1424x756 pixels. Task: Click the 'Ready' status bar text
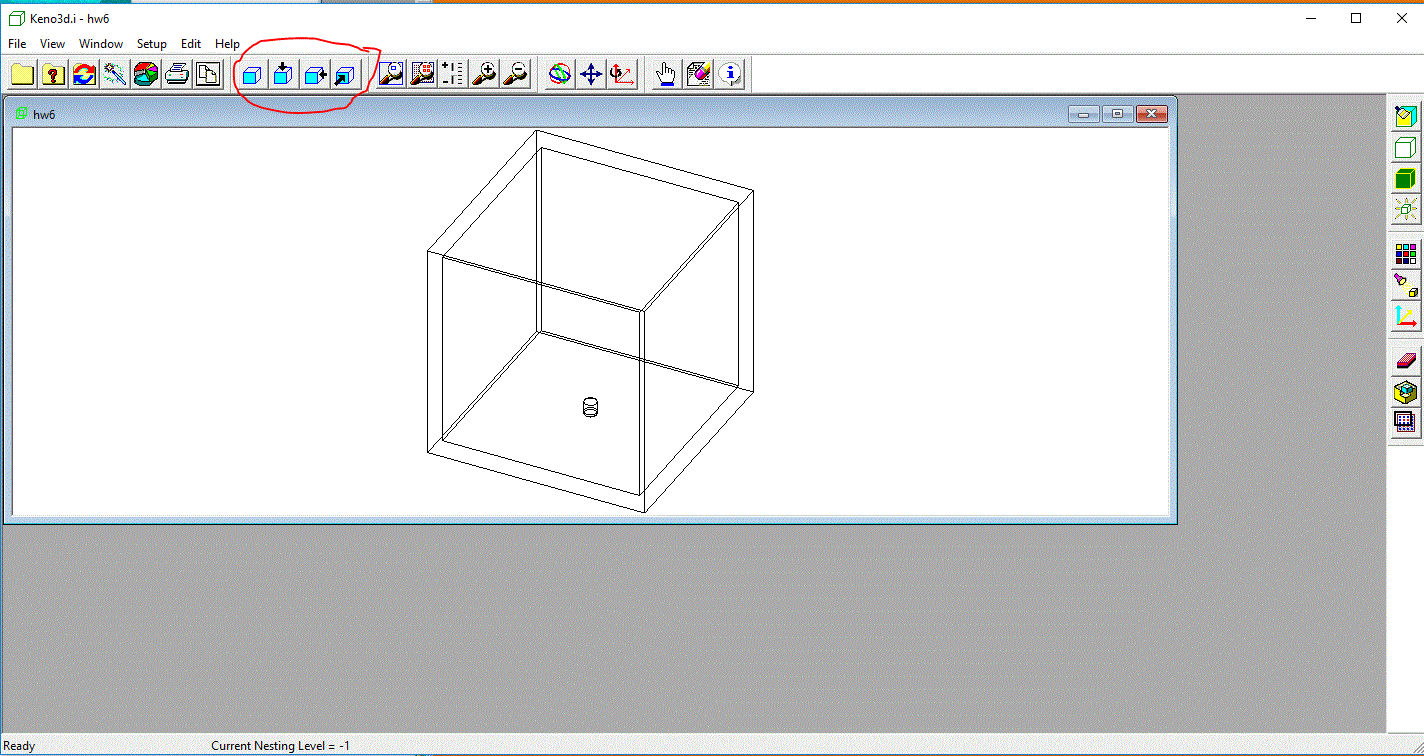(19, 746)
